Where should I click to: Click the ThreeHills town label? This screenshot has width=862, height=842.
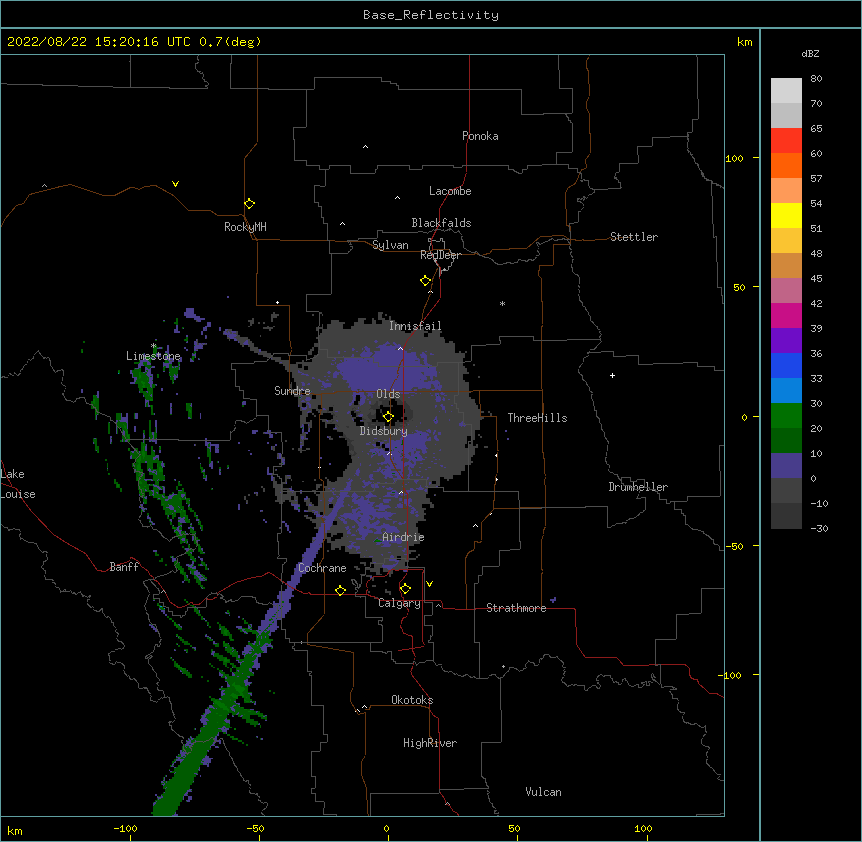click(x=537, y=418)
